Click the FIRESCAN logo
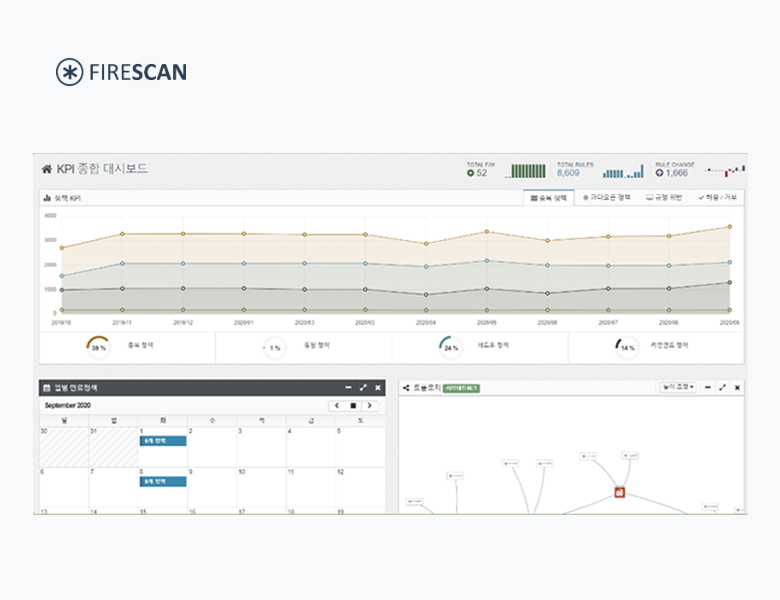This screenshot has height=600, width=780. (x=121, y=72)
